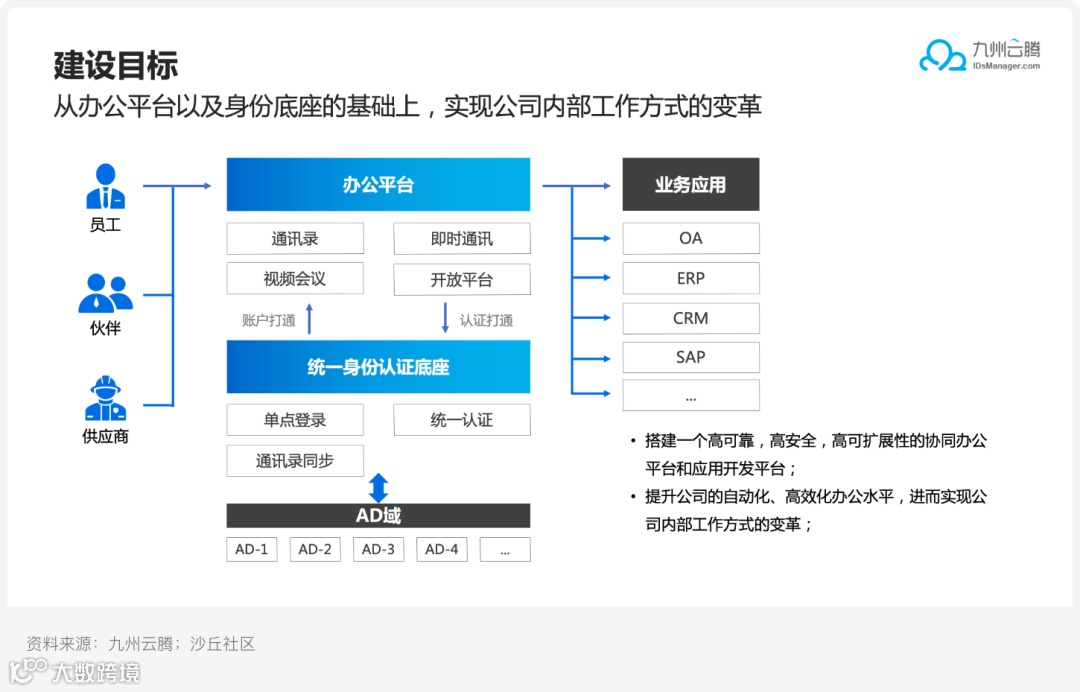The image size is (1080, 692).
Task: Click the AD-1 box
Action: click(x=251, y=549)
